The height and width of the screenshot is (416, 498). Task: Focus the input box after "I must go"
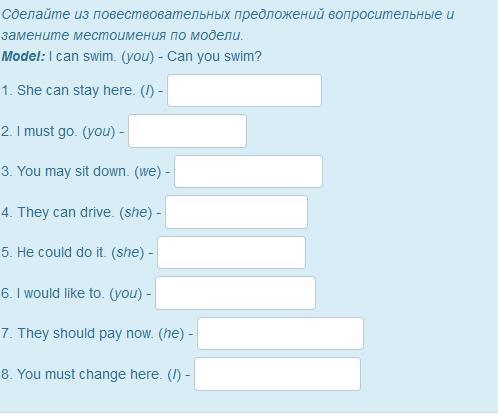pos(187,131)
